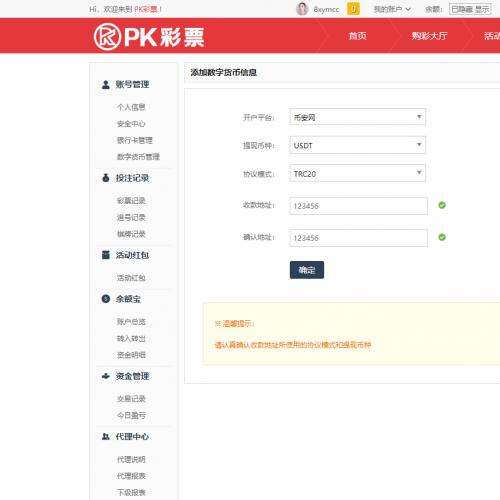The width and height of the screenshot is (500, 500).
Task: Click the 余额宝 coin icon
Action: [106, 299]
